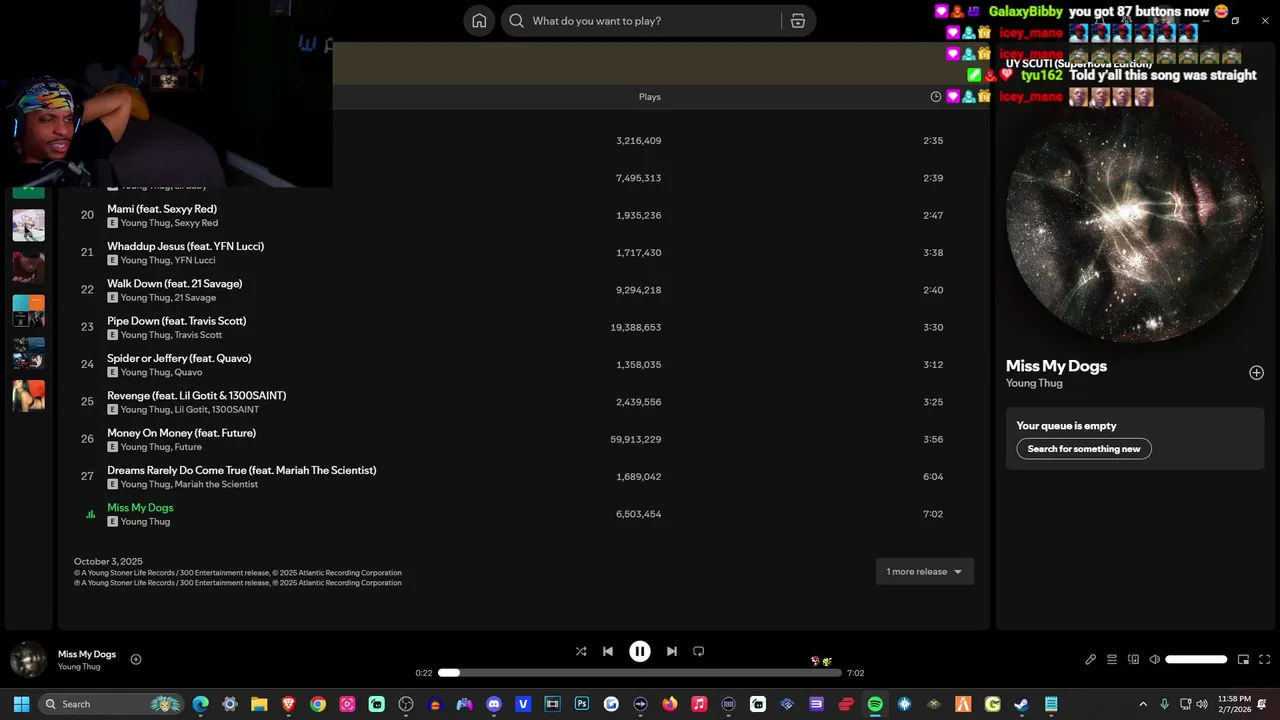The image size is (1280, 720).
Task: Open Discord from the taskbar
Action: (494, 704)
